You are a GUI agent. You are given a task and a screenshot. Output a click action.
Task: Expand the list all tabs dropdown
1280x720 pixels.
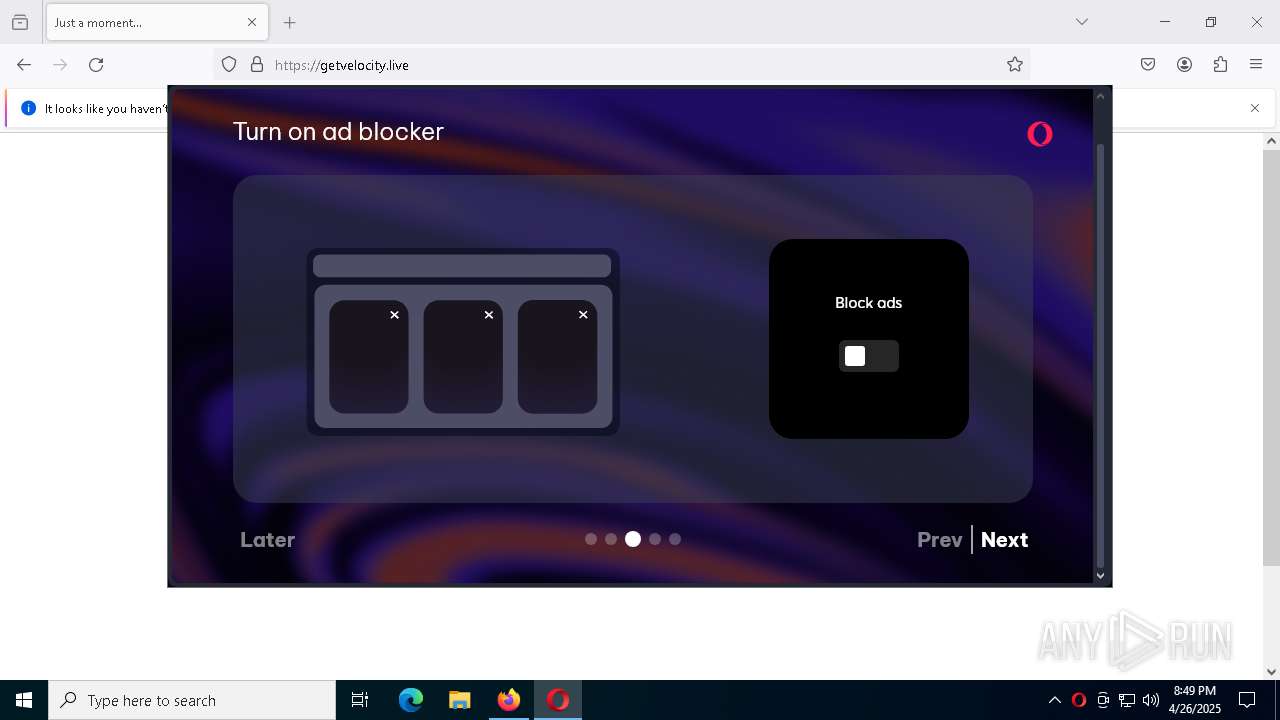click(x=1082, y=22)
